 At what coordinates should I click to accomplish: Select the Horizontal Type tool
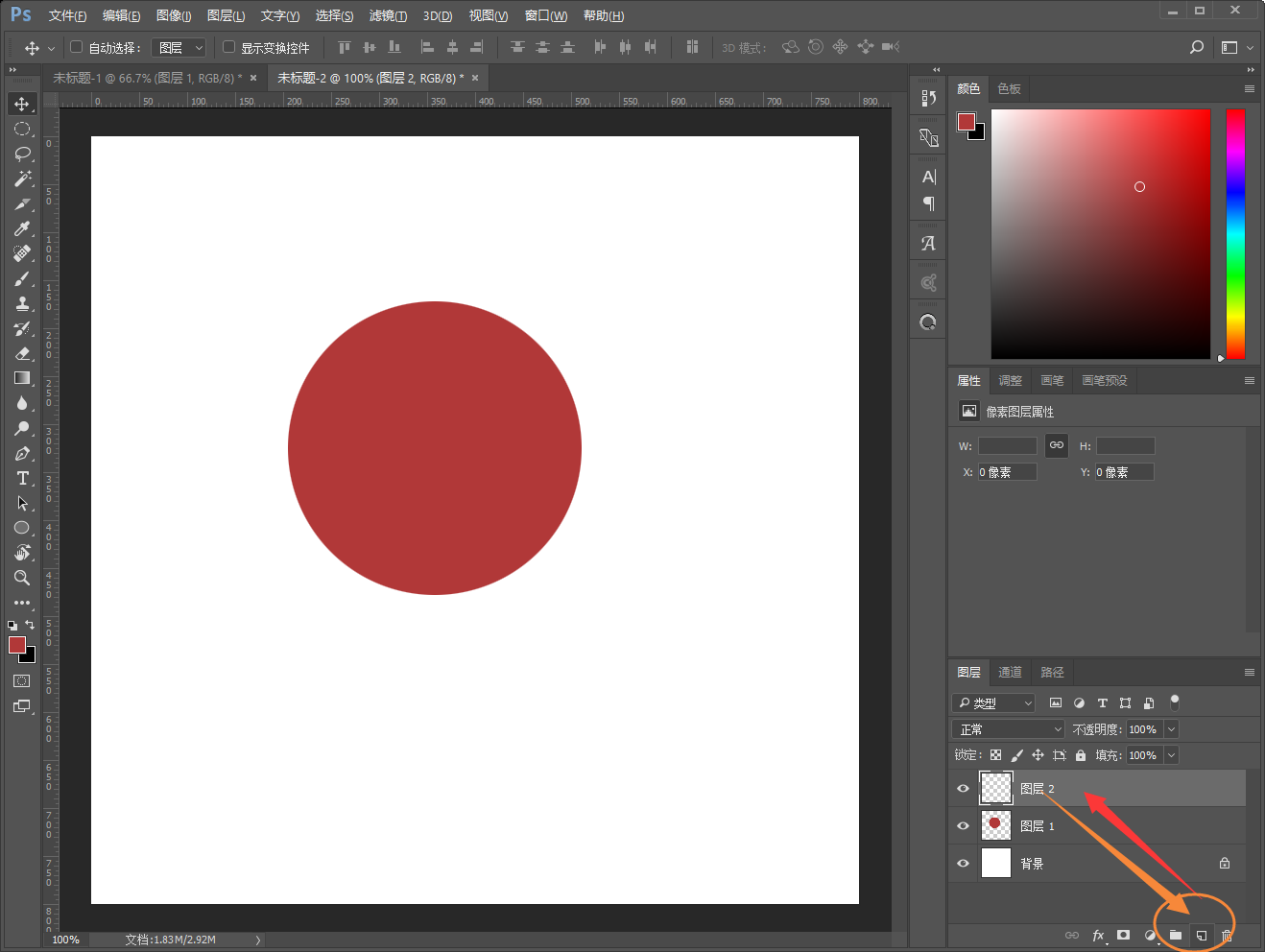click(22, 478)
